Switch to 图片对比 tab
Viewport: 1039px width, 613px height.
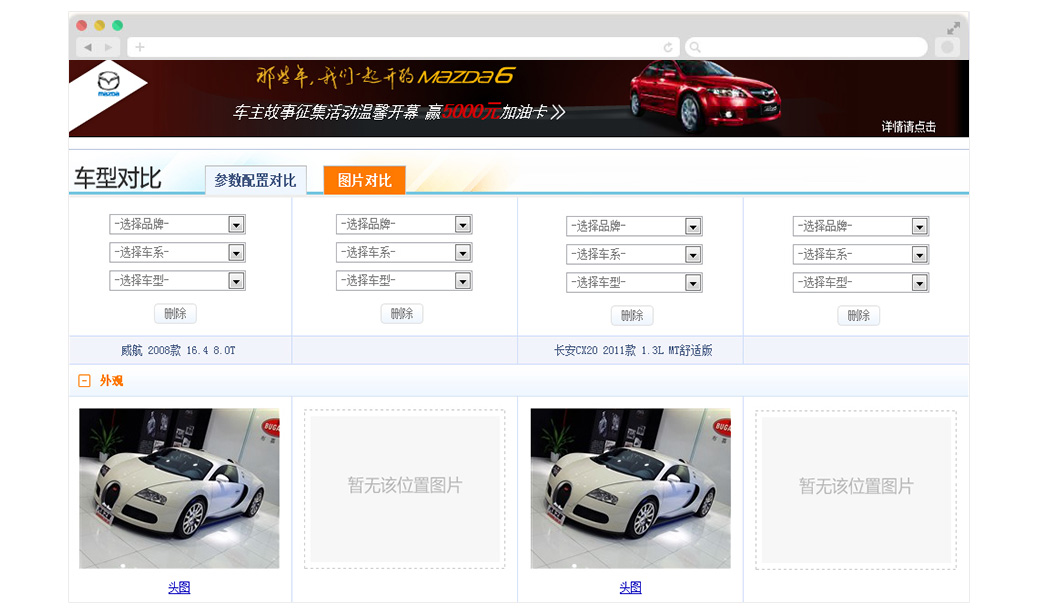click(364, 180)
